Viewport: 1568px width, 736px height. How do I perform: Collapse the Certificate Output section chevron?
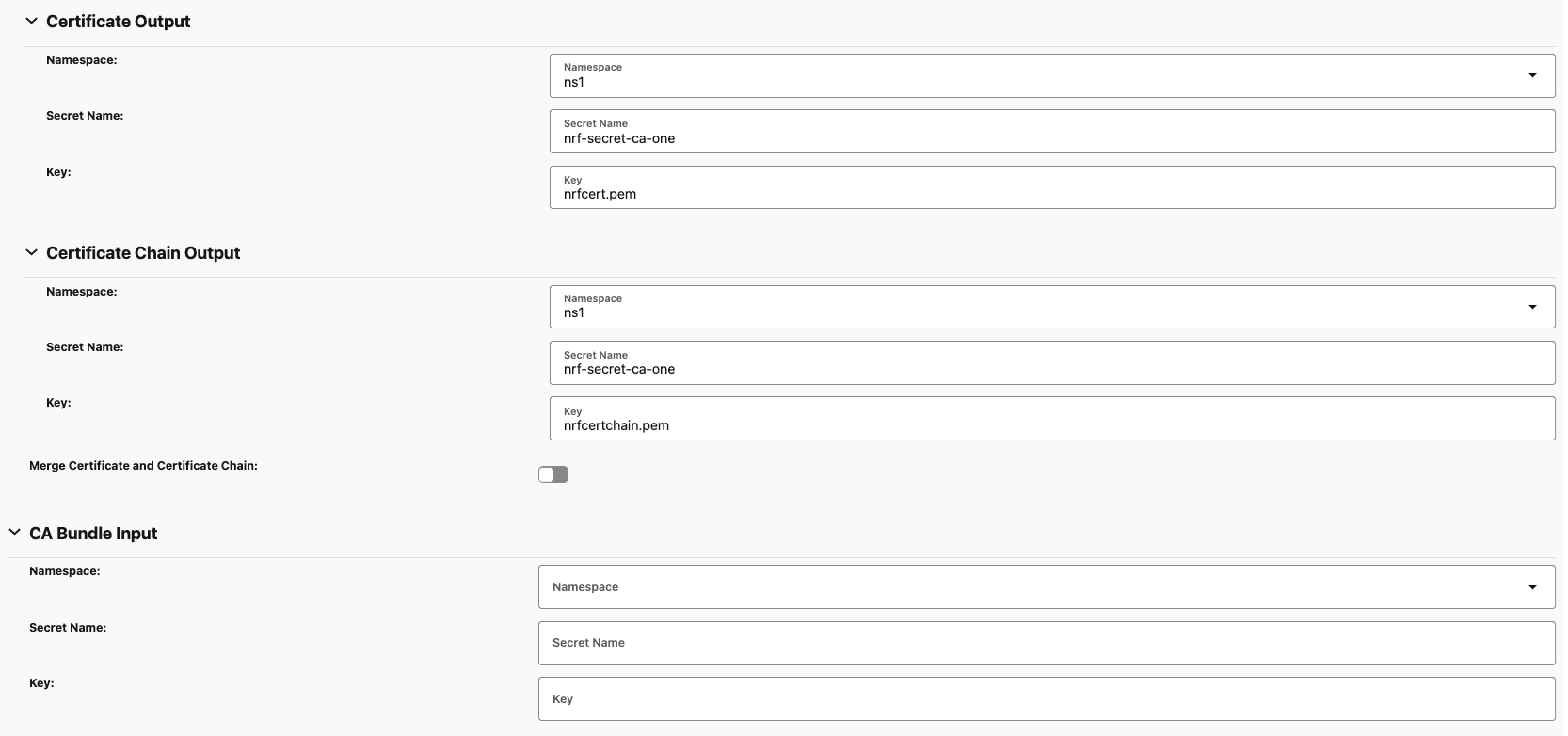31,21
